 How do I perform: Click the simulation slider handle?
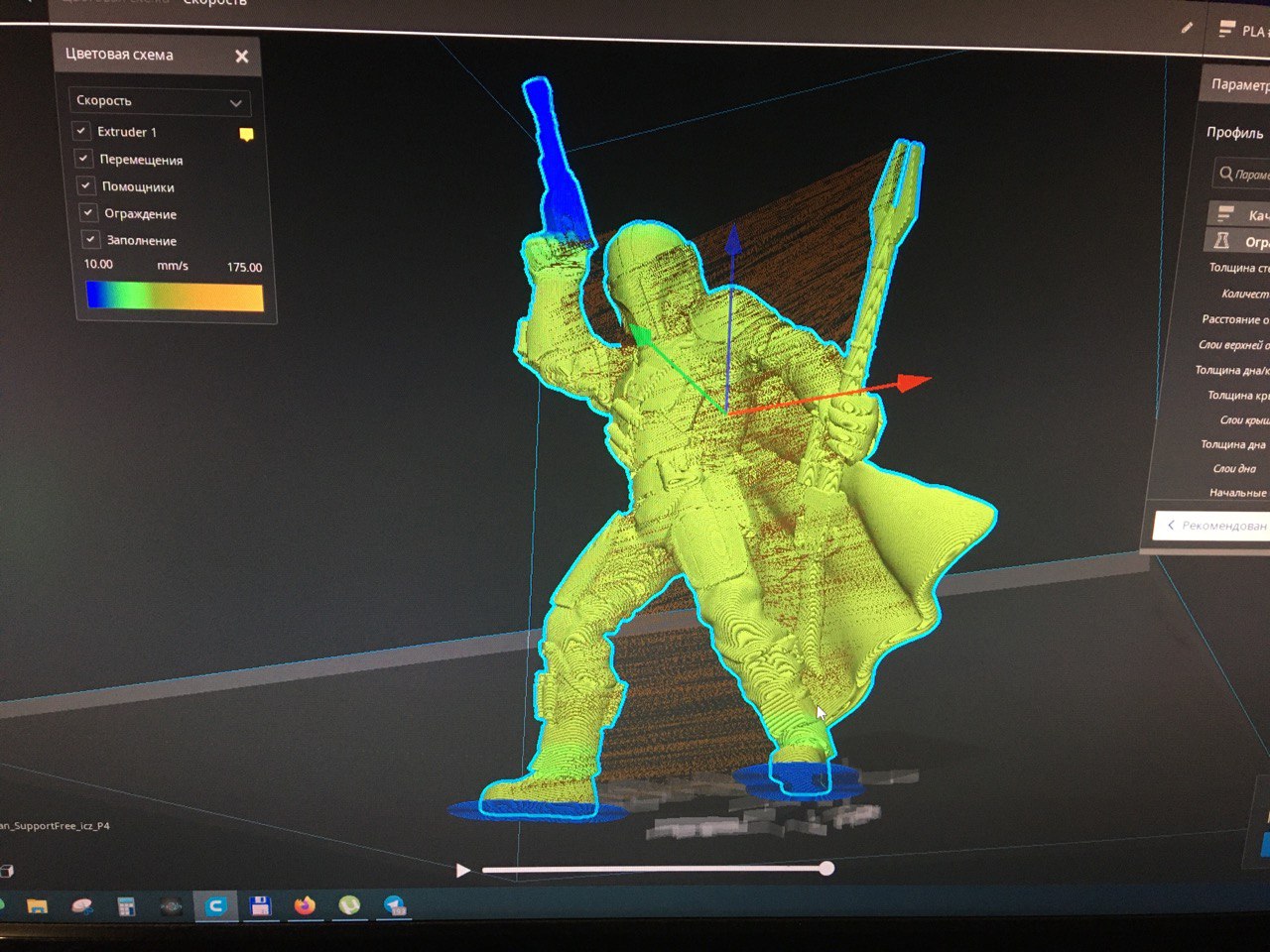pos(826,869)
